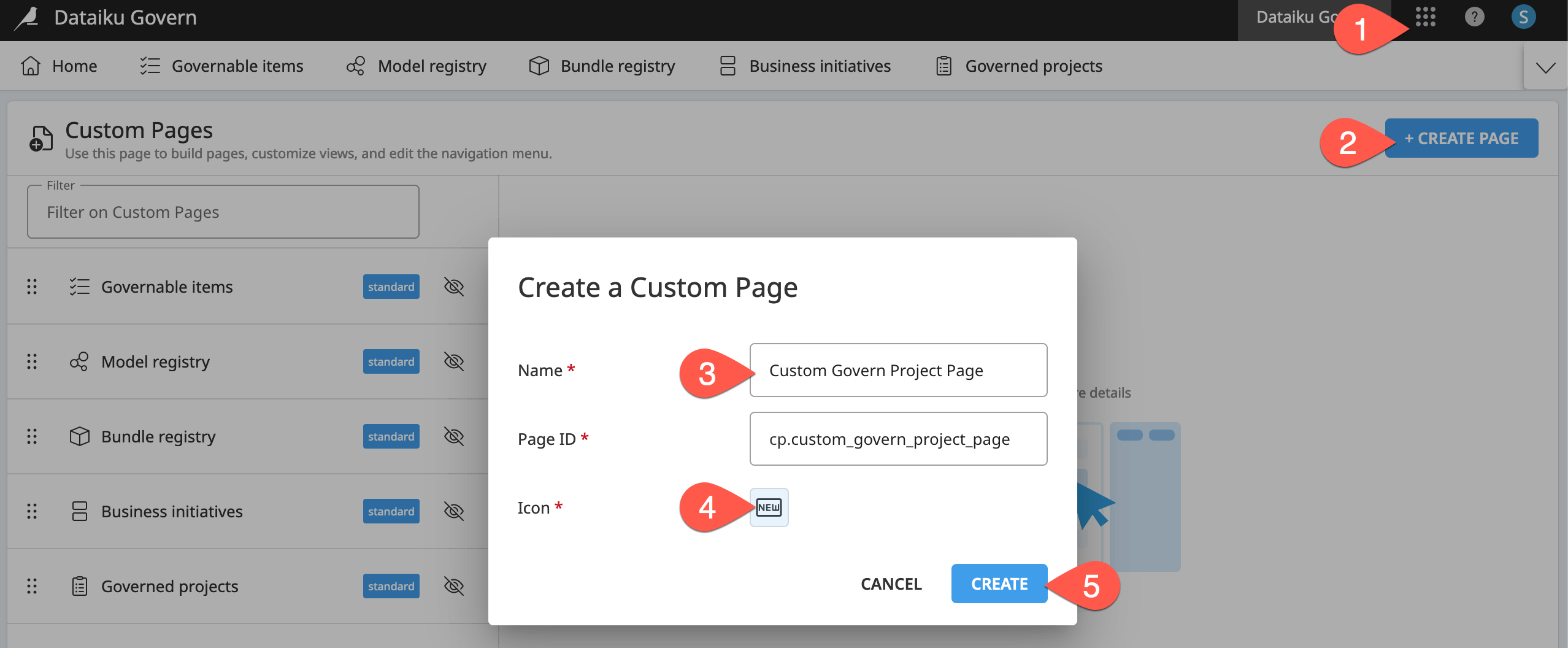Click the clipboard icon in Governed projects row

(x=79, y=586)
